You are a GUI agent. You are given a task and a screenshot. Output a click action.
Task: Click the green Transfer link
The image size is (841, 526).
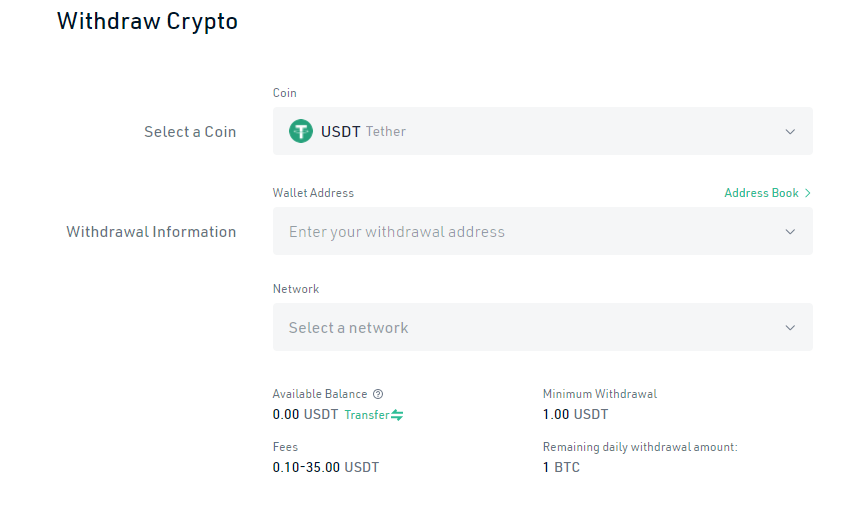pyautogui.click(x=366, y=415)
